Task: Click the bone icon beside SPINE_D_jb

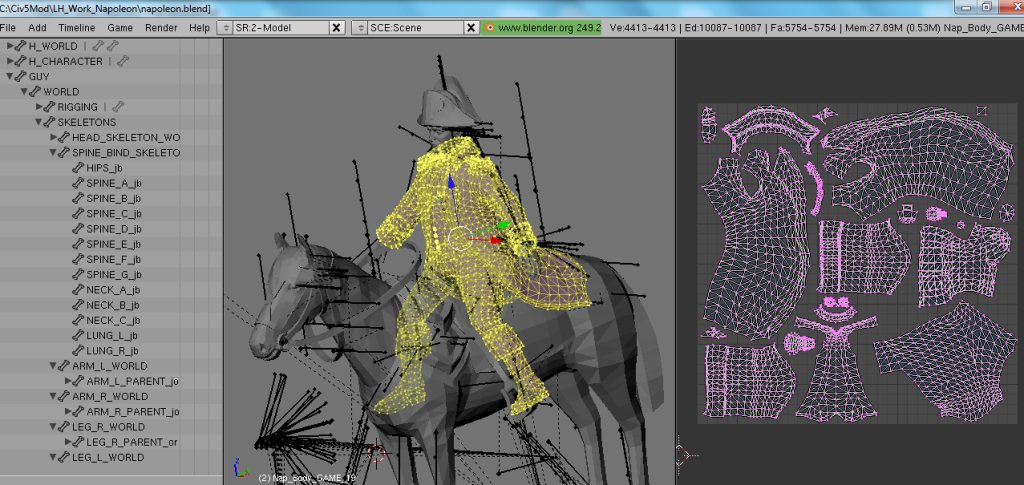Action: [78, 228]
